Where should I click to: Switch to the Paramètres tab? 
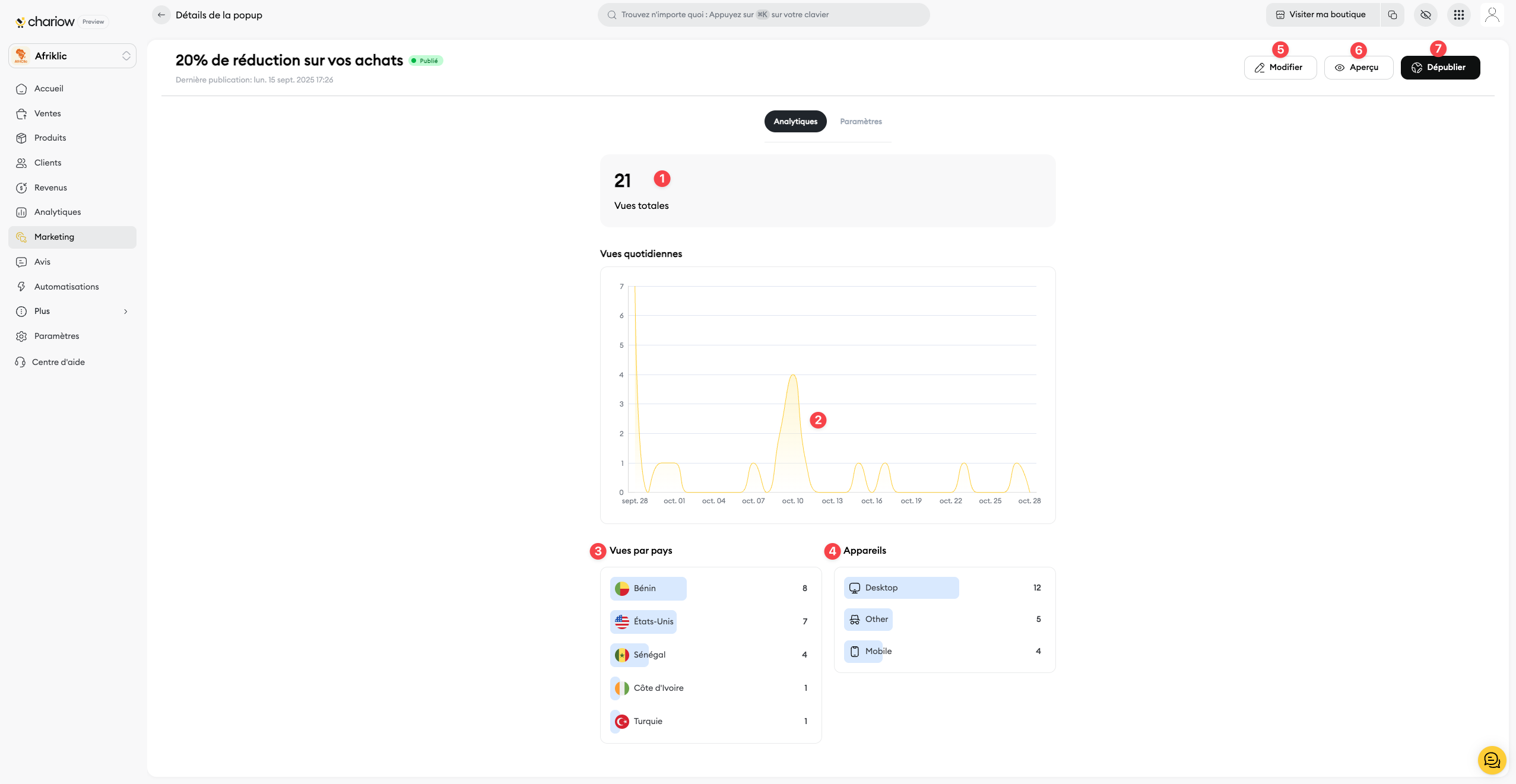tap(861, 122)
